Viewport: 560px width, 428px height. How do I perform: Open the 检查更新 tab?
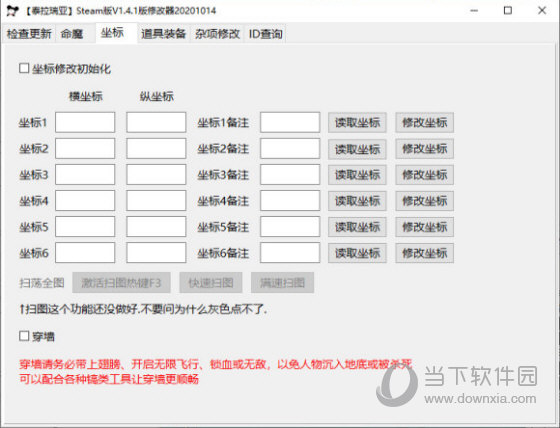tap(29, 34)
